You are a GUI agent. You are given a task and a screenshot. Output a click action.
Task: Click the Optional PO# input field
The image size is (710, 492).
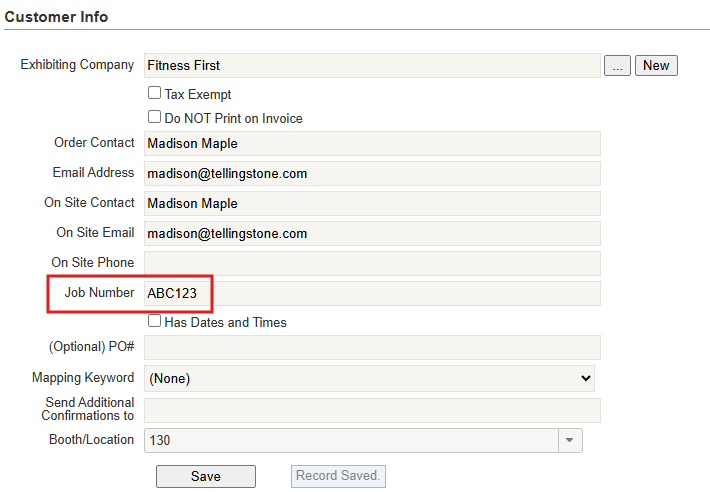click(x=372, y=348)
